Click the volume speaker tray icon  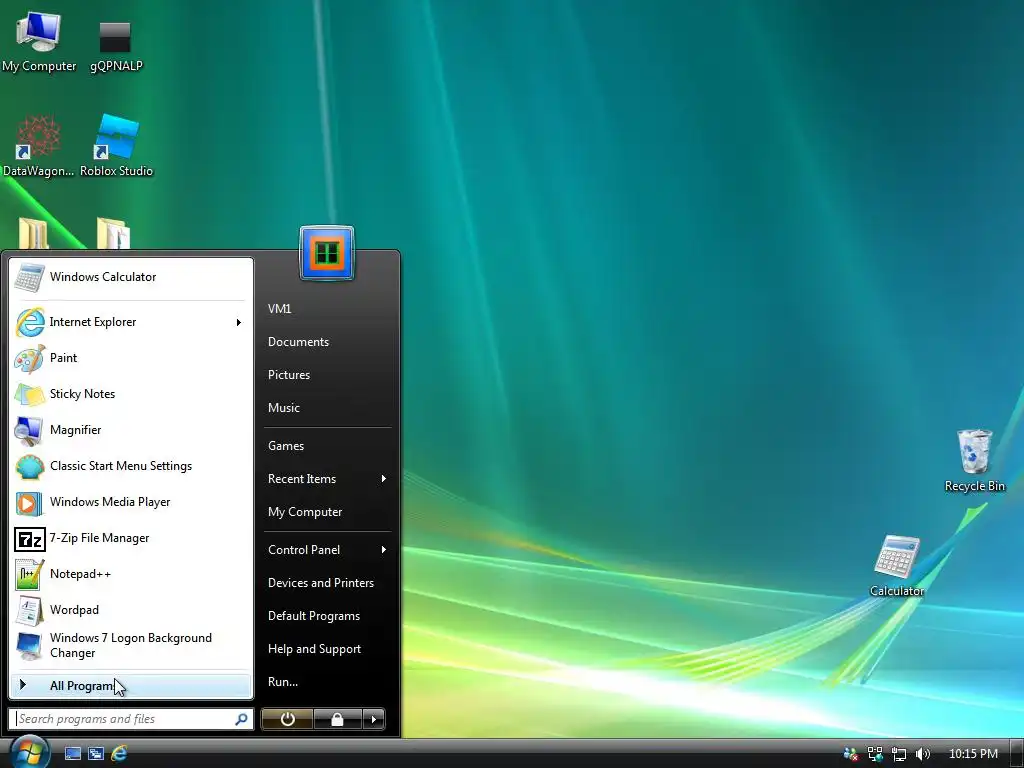point(923,754)
